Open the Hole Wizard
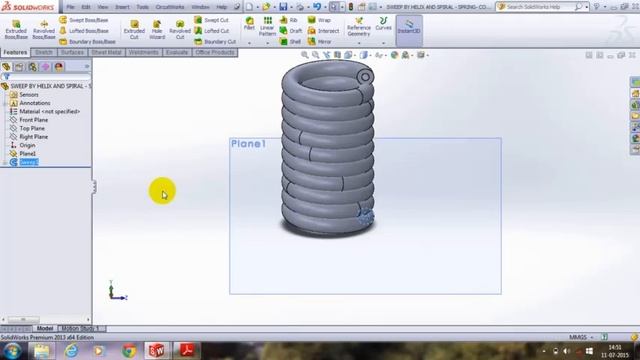 (x=157, y=30)
